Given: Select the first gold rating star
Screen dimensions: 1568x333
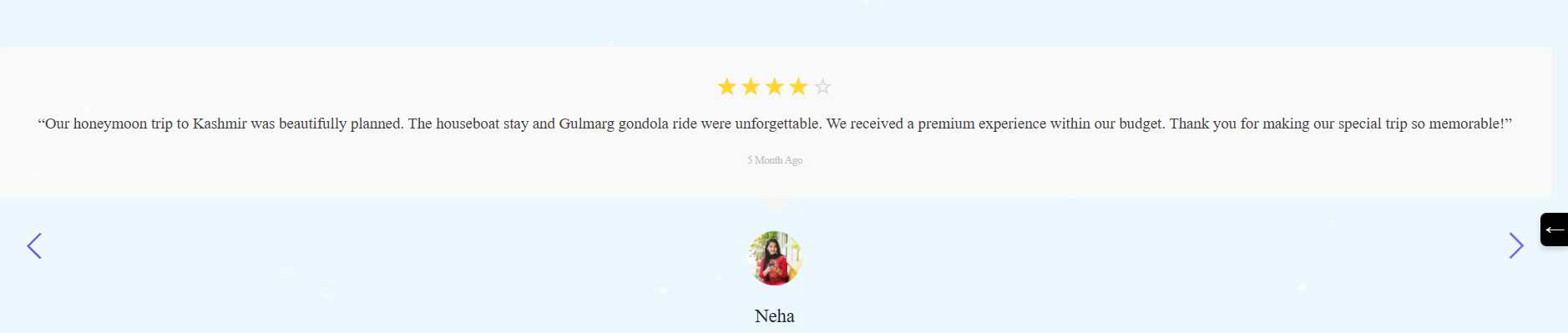Looking at the screenshot, I should (726, 86).
